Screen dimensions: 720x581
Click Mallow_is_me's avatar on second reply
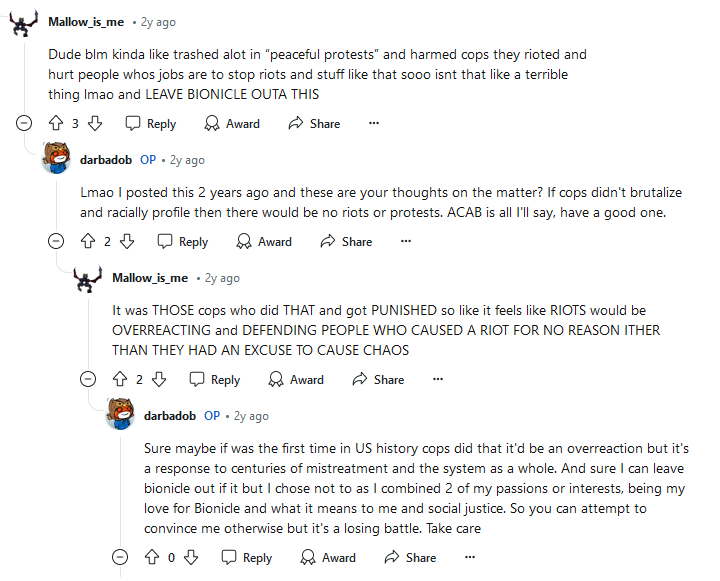[x=88, y=279]
